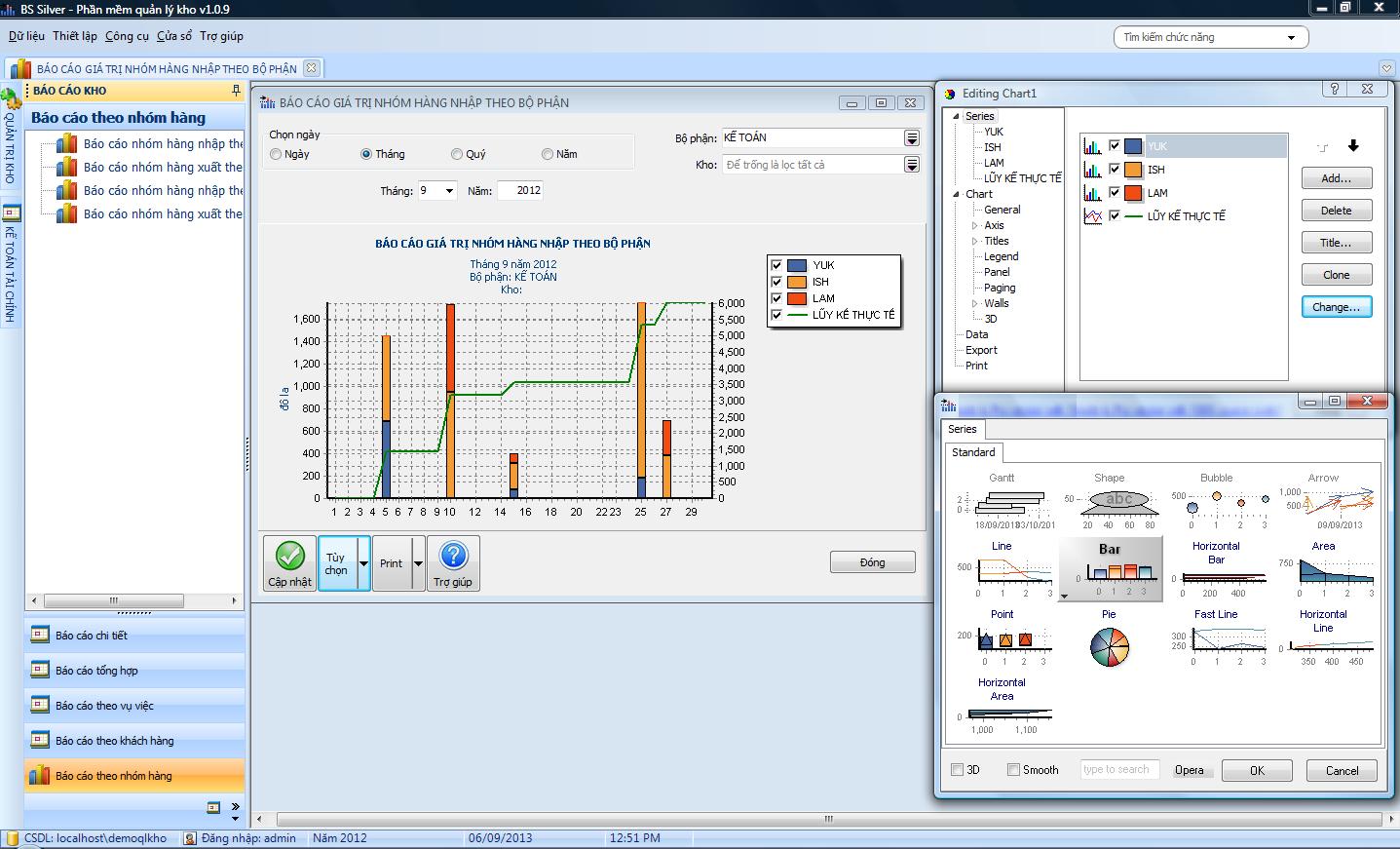This screenshot has height=849, width=1400.
Task: Click the green Cập nhật checkmark icon
Action: (x=289, y=556)
